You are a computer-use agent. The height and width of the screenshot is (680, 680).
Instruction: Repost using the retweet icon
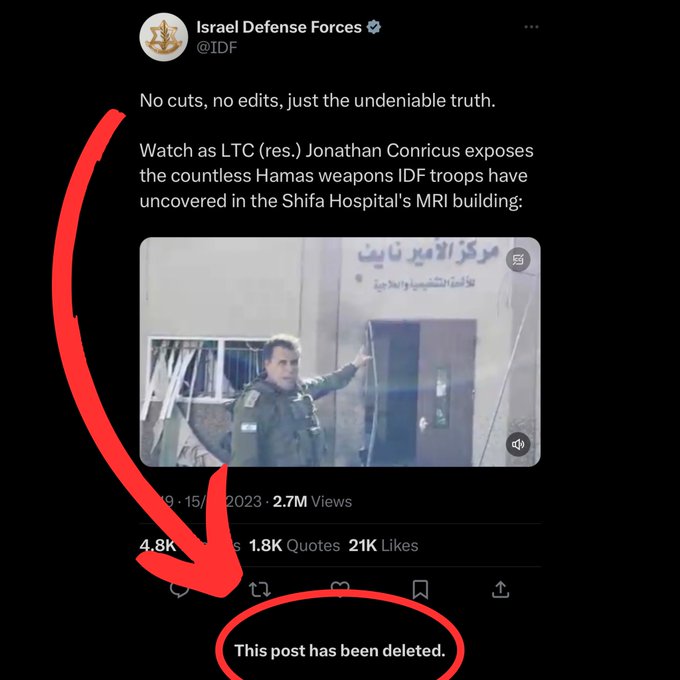point(260,589)
